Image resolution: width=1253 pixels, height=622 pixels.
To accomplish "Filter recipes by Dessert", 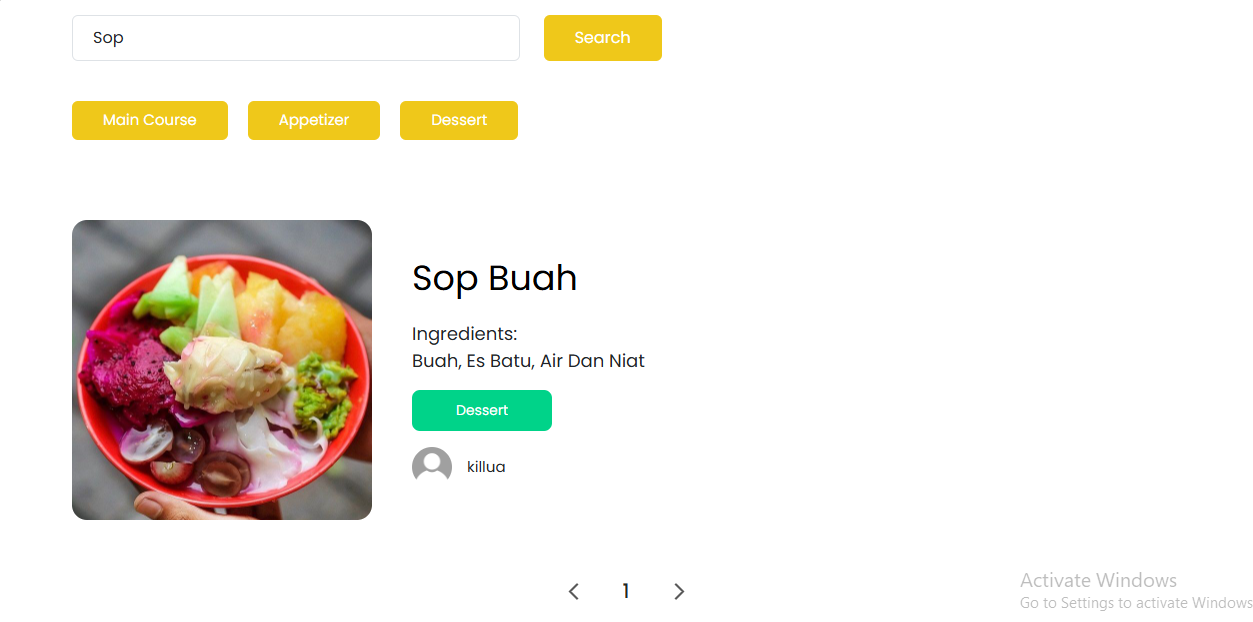I will (458, 120).
